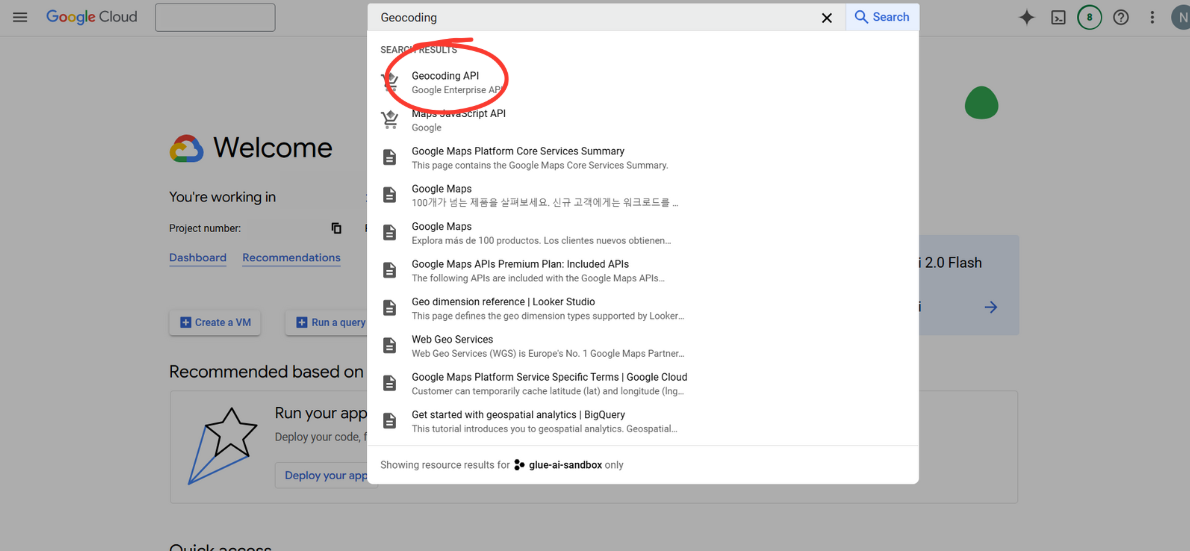1190x551 pixels.
Task: Open the Korean Google Maps result
Action: coord(643,195)
